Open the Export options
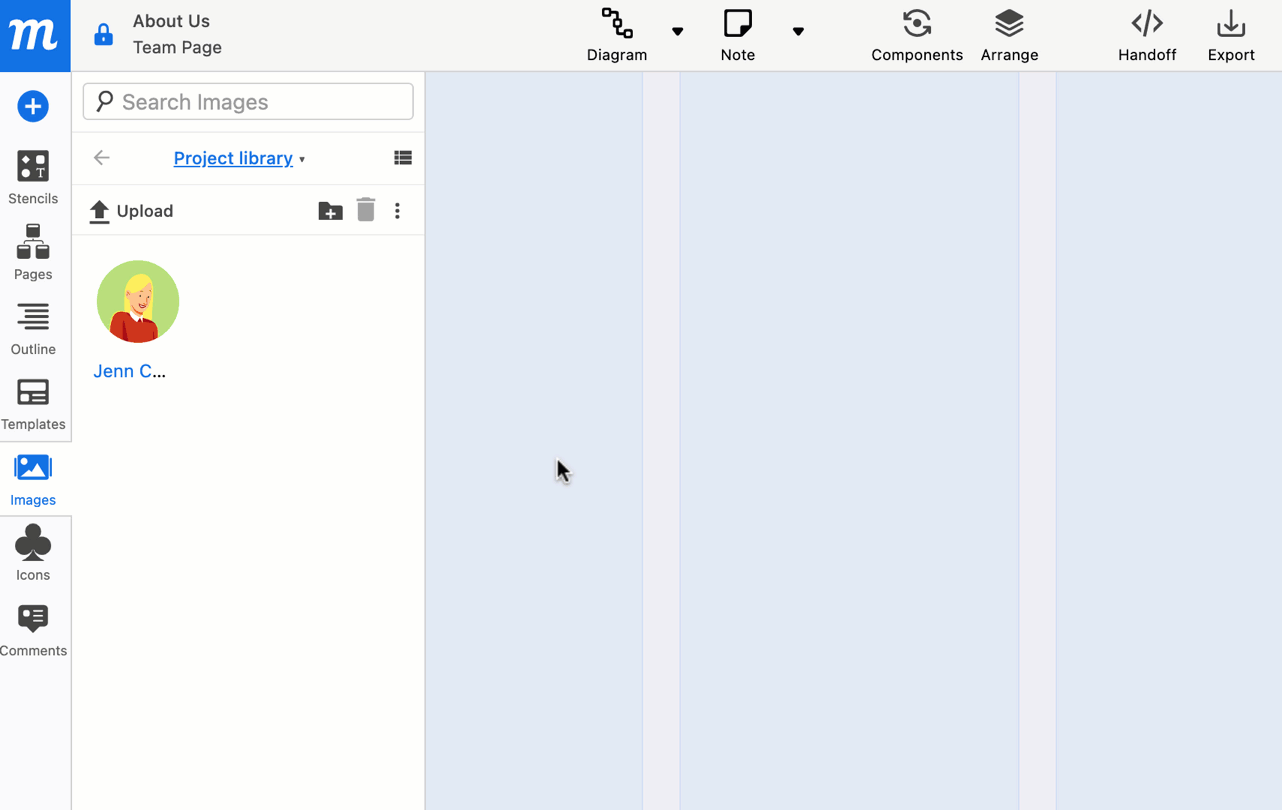 coord(1230,35)
